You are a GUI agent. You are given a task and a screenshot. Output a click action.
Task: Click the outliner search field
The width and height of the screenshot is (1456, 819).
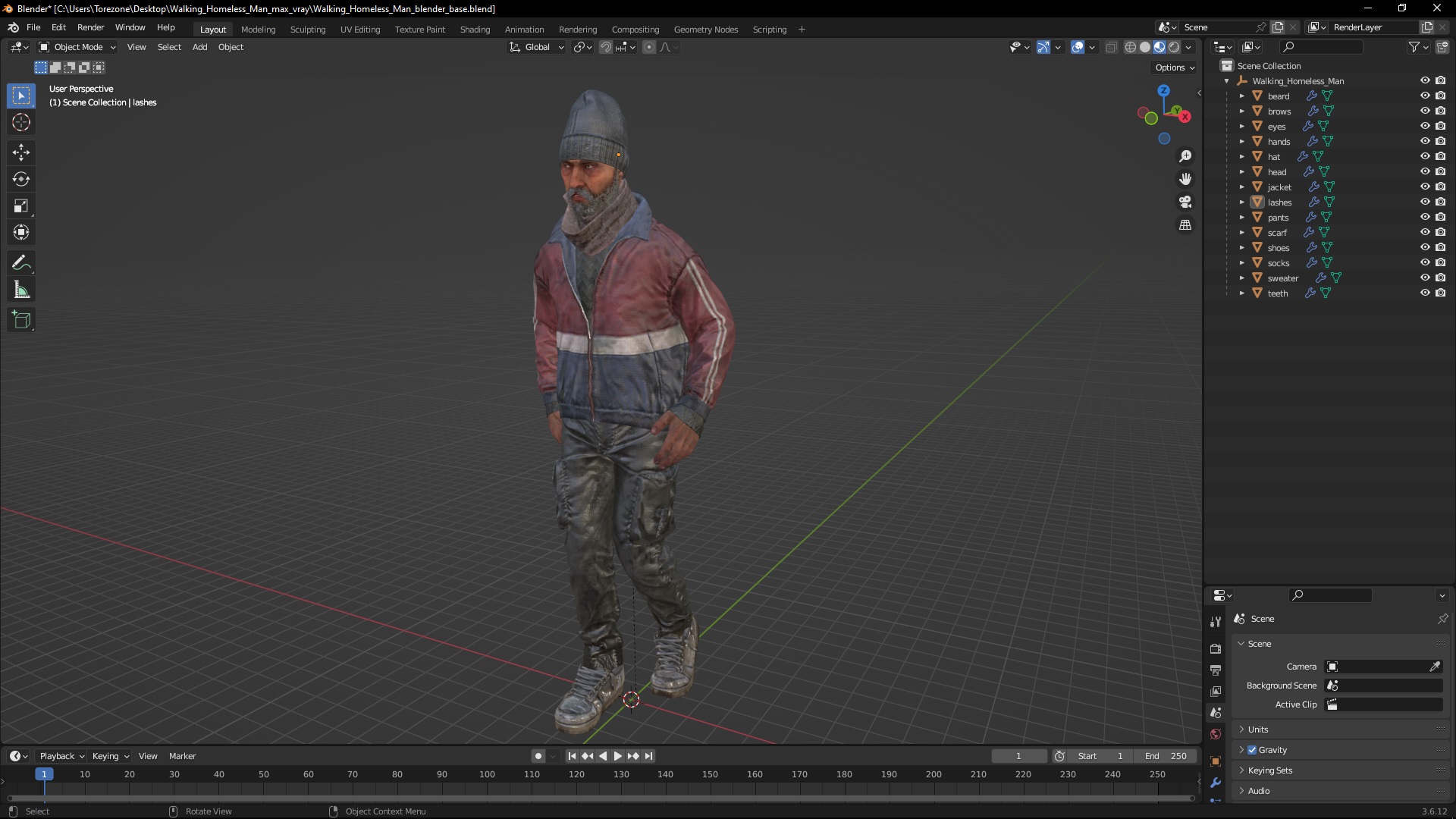click(x=1320, y=47)
